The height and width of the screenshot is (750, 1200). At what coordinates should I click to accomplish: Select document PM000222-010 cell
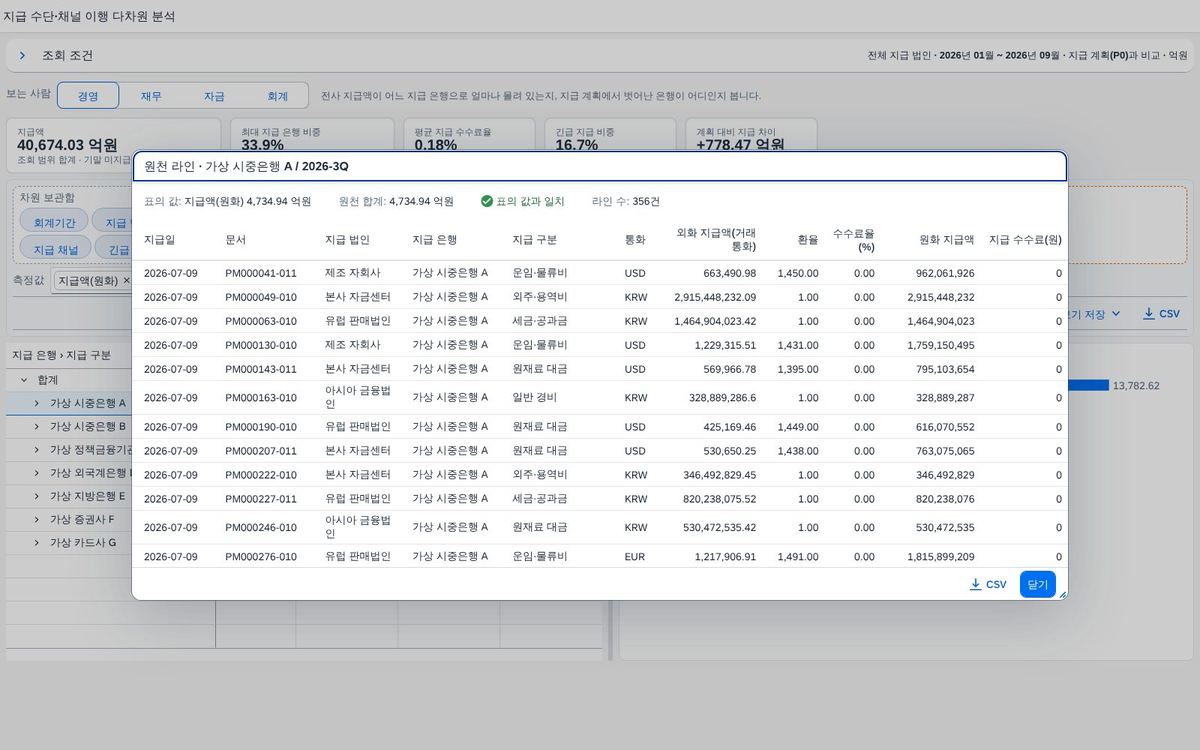[x=261, y=475]
